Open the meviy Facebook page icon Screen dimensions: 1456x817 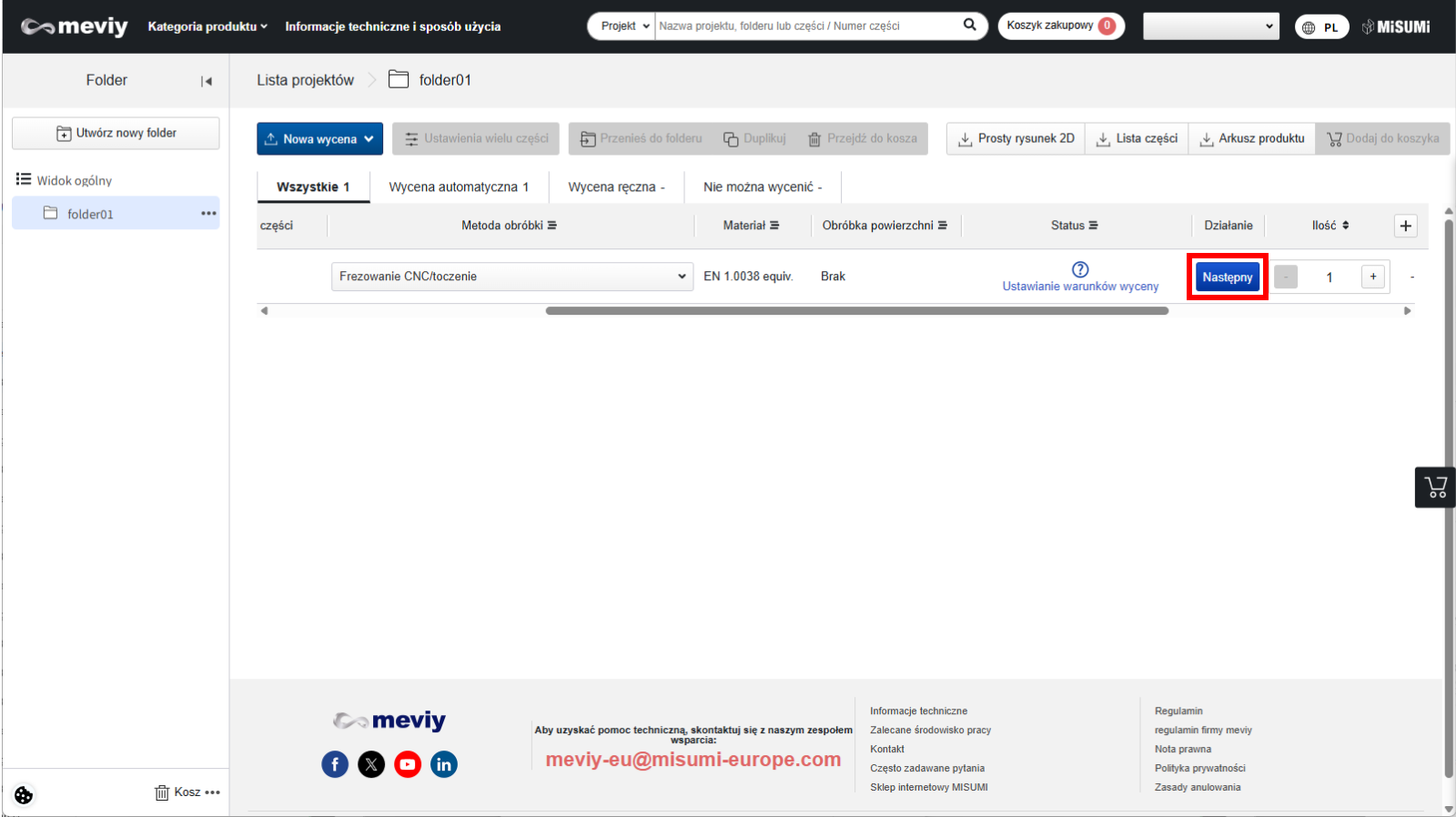[335, 764]
